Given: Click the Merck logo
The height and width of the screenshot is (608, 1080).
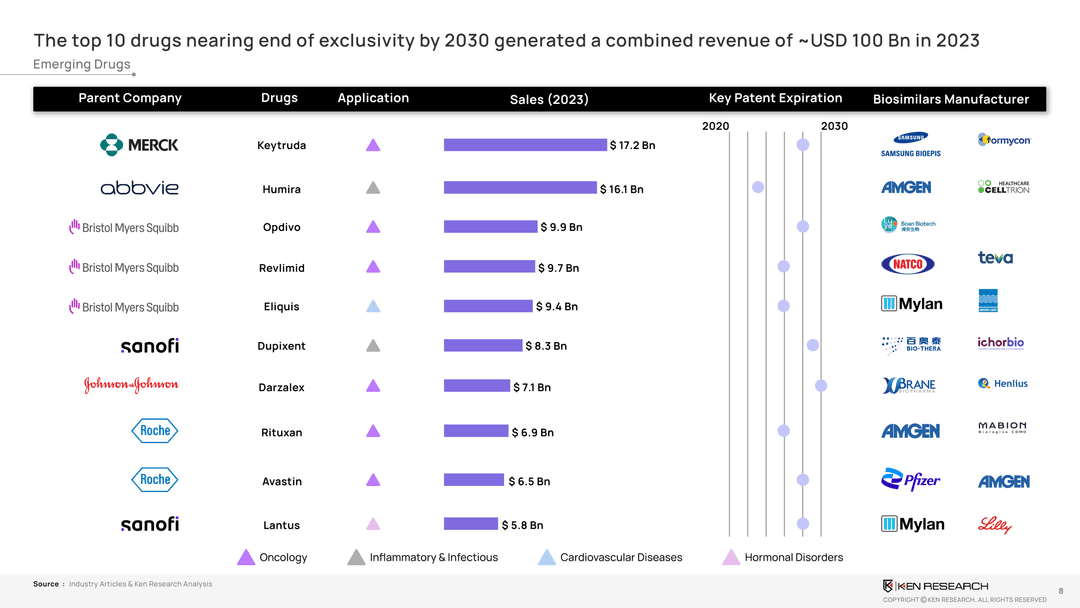Looking at the screenshot, I should [139, 145].
